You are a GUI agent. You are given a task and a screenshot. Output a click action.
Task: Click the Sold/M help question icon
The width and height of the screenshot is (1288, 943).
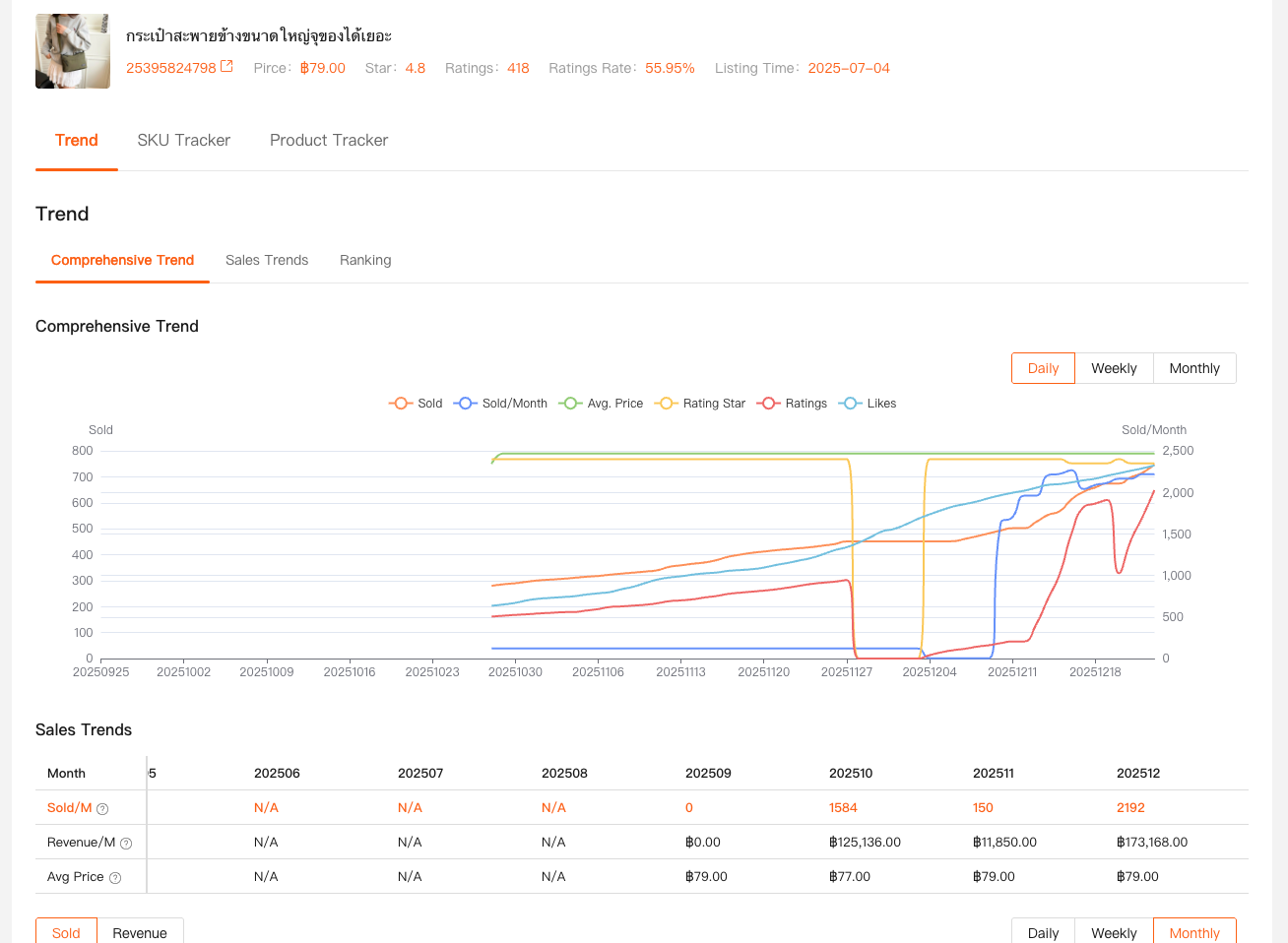pyautogui.click(x=102, y=809)
